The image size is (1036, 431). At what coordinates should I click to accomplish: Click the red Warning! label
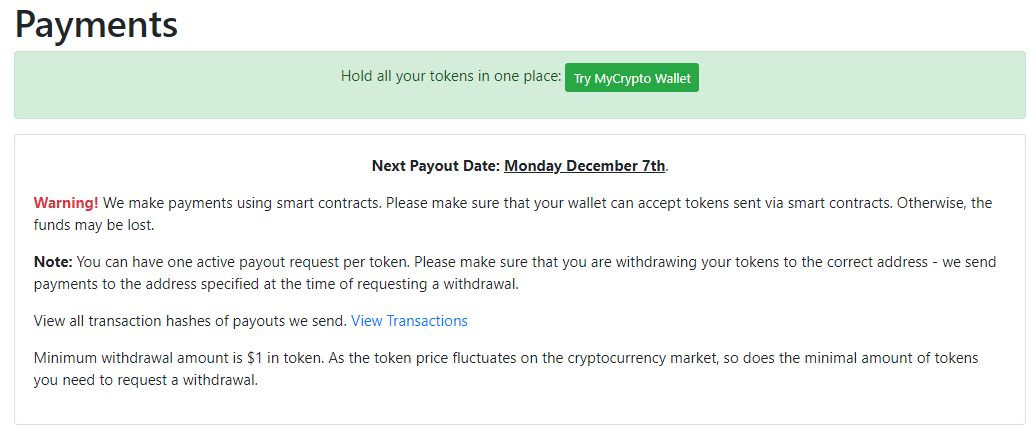[x=66, y=203]
